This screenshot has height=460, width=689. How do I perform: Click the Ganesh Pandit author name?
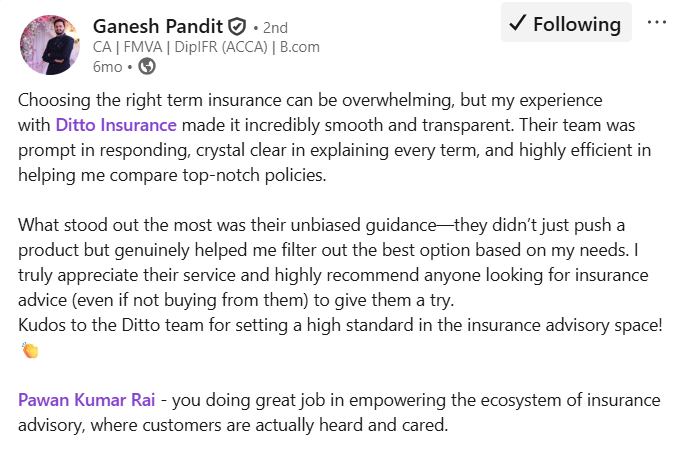(157, 25)
